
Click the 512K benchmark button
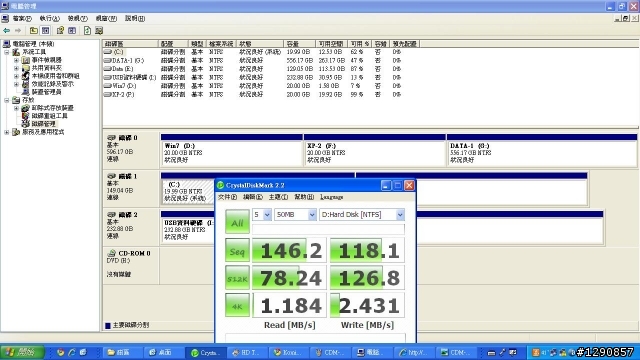[x=237, y=278]
